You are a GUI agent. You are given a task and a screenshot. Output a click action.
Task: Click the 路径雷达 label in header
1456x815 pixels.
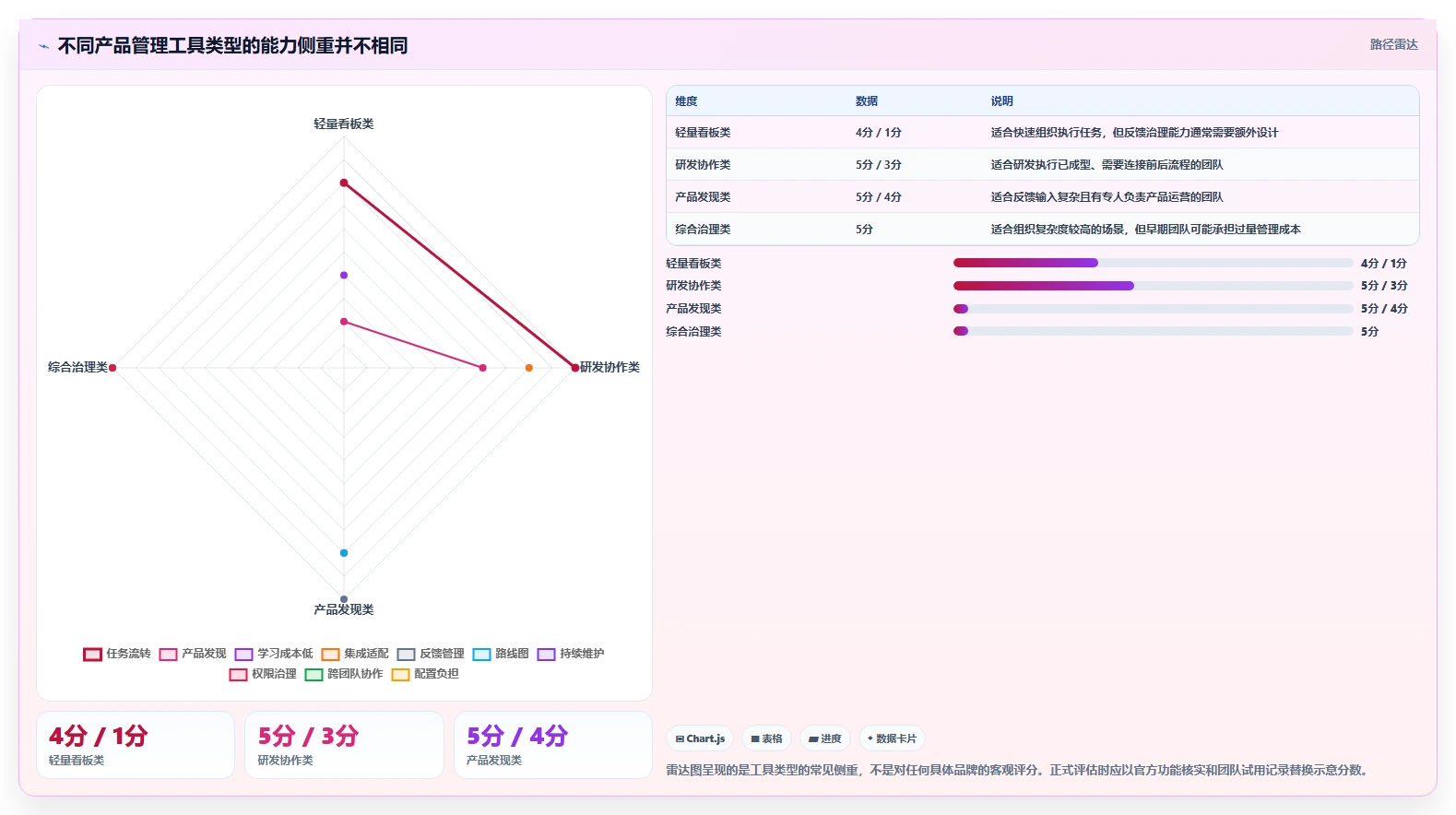1393,44
